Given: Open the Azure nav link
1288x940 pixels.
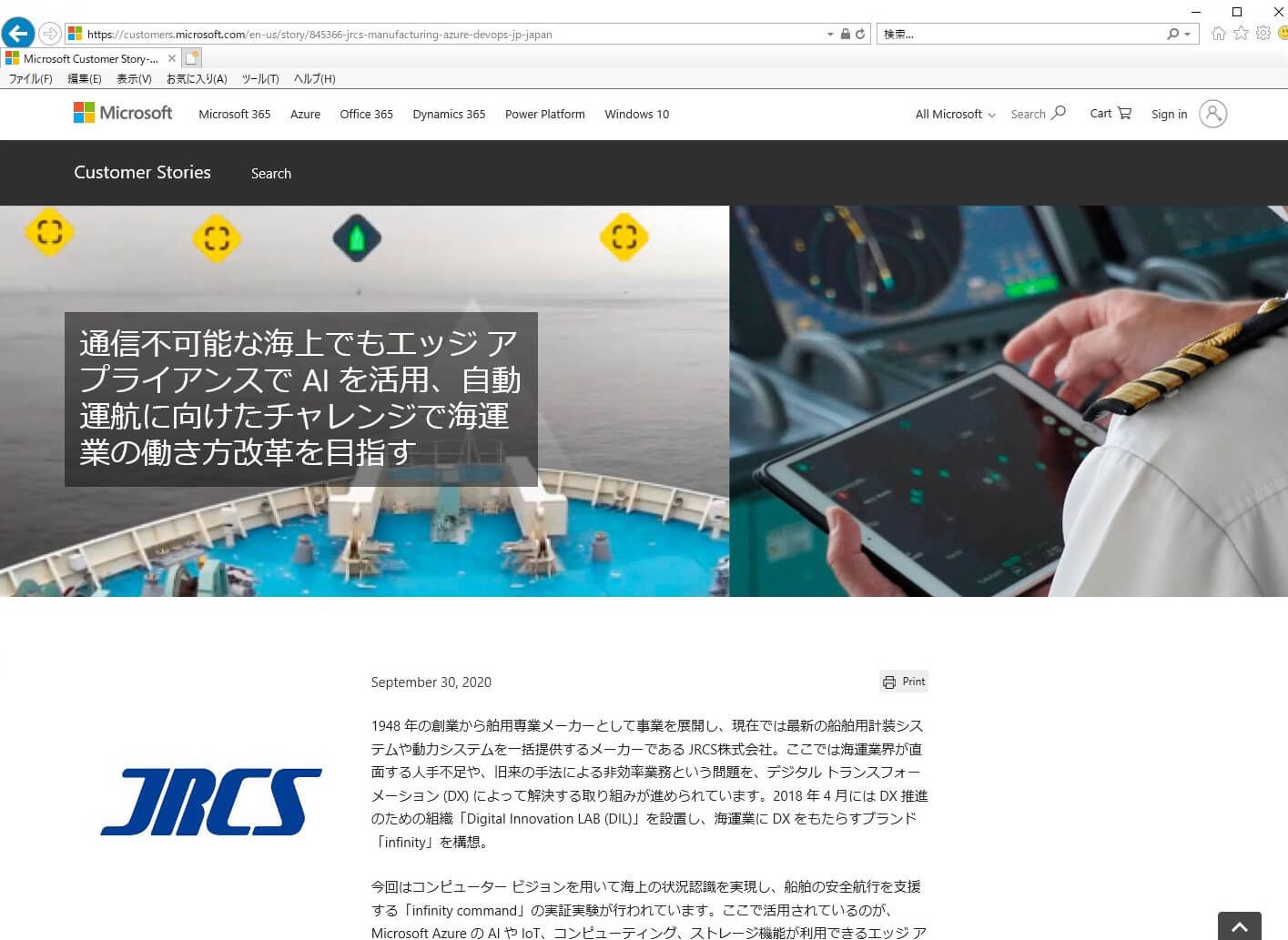Looking at the screenshot, I should [x=305, y=114].
